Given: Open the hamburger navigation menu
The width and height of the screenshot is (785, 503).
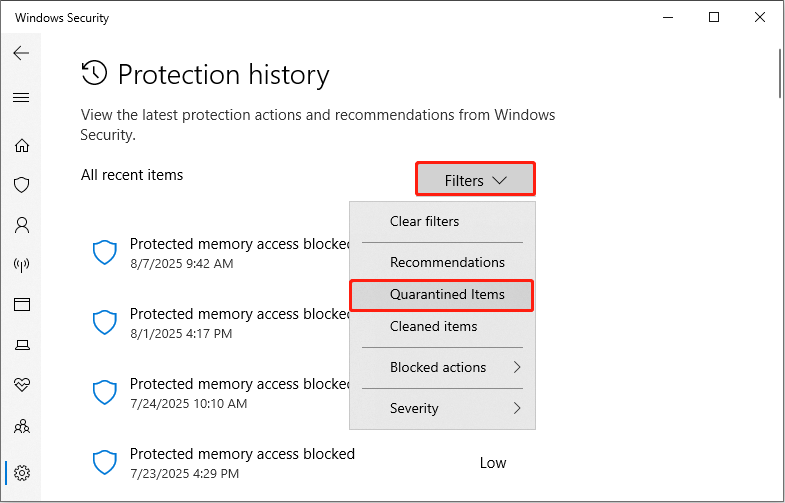Looking at the screenshot, I should [21, 98].
